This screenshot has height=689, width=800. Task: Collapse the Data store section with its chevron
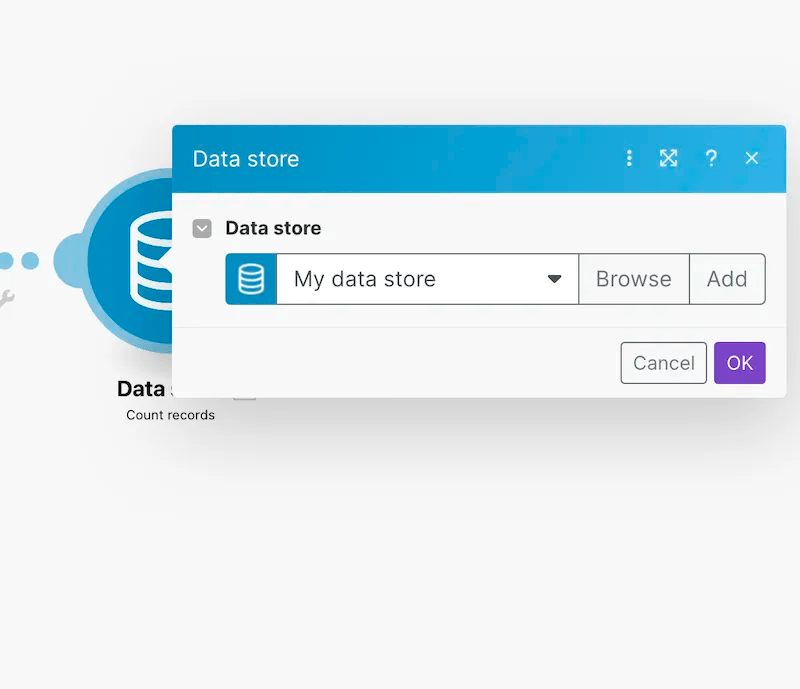tap(201, 228)
